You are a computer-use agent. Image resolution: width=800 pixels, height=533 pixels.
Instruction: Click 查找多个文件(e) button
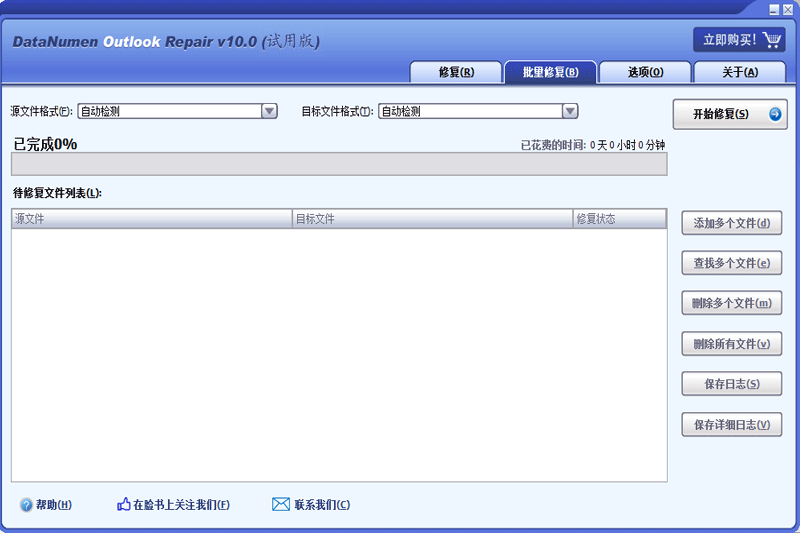[x=732, y=263]
